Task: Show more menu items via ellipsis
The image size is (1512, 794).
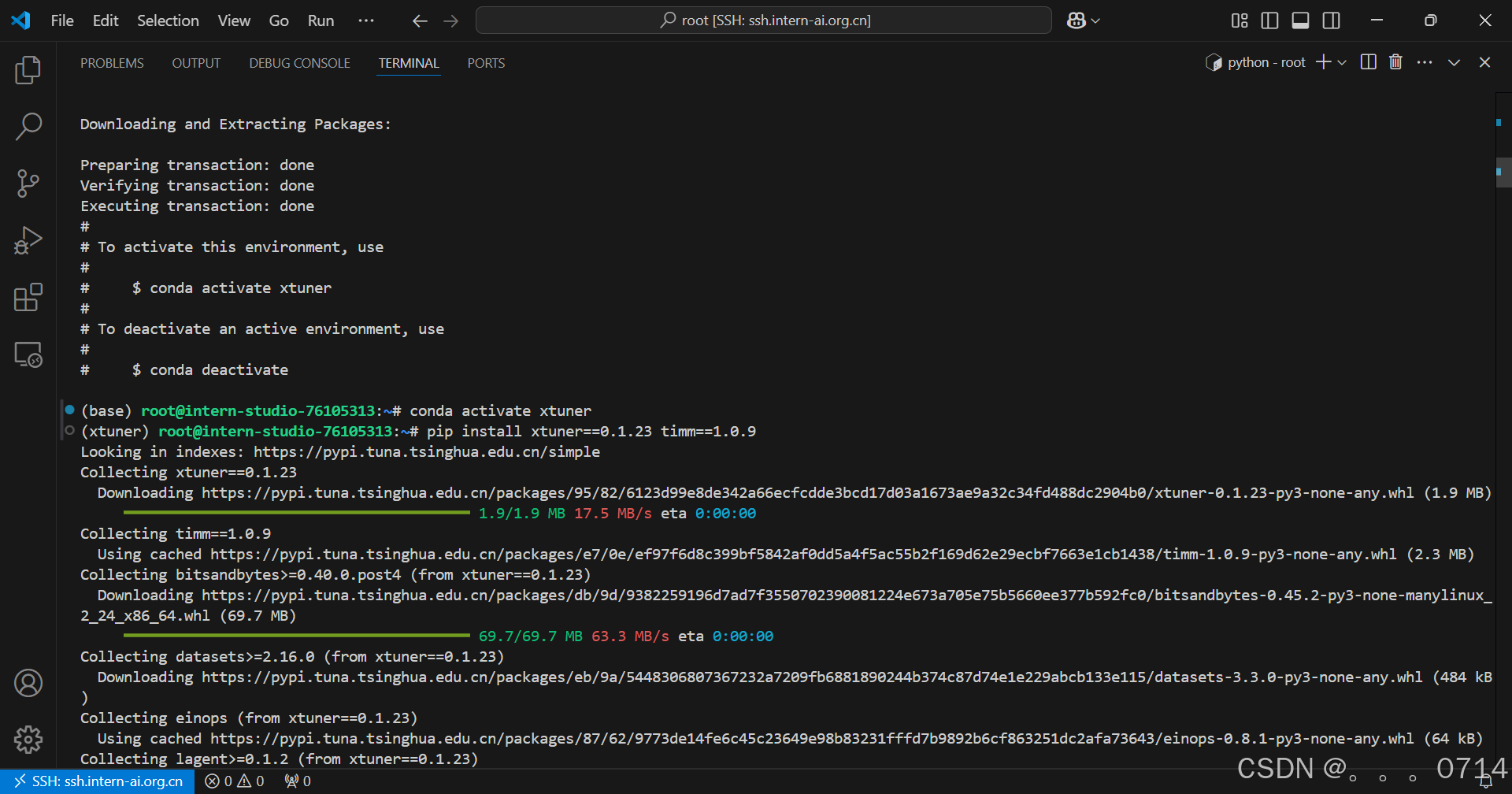Action: click(366, 20)
